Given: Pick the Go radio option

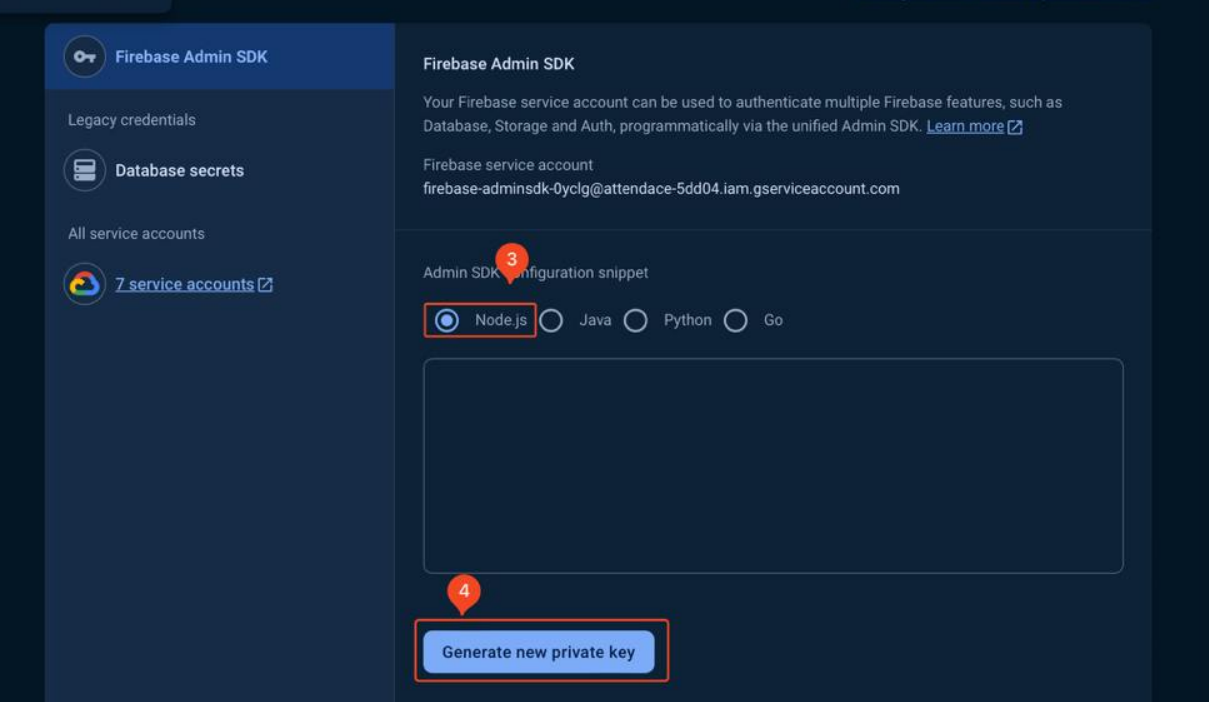Looking at the screenshot, I should 736,320.
